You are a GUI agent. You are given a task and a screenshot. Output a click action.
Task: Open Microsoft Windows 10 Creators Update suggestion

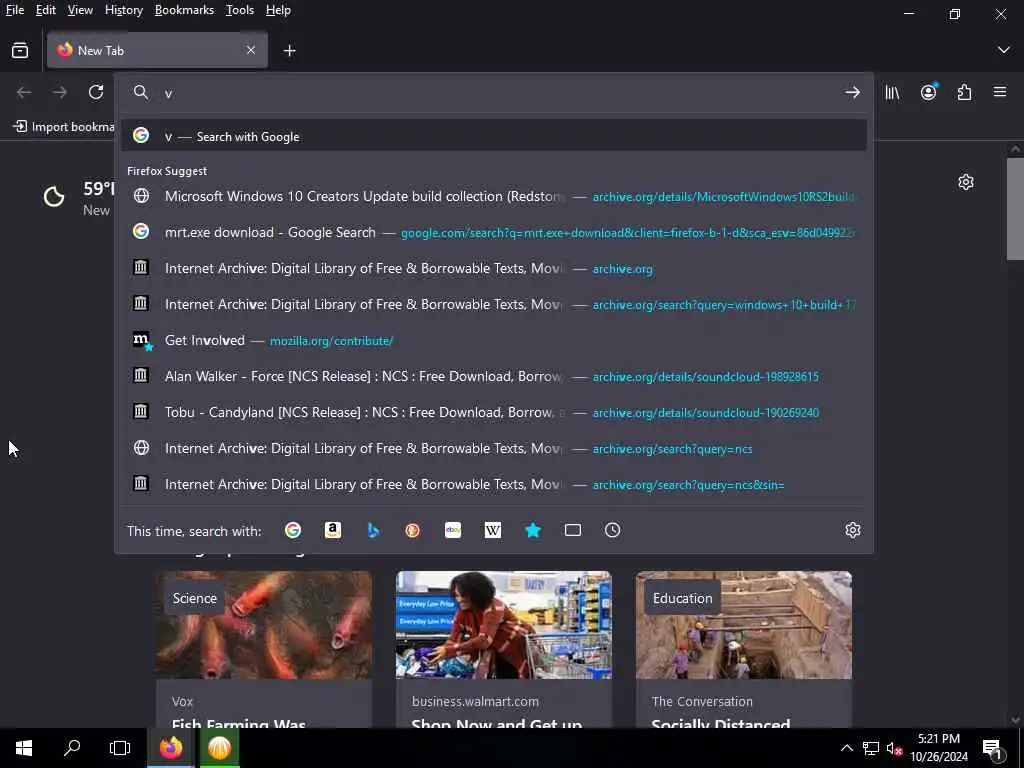(x=494, y=196)
